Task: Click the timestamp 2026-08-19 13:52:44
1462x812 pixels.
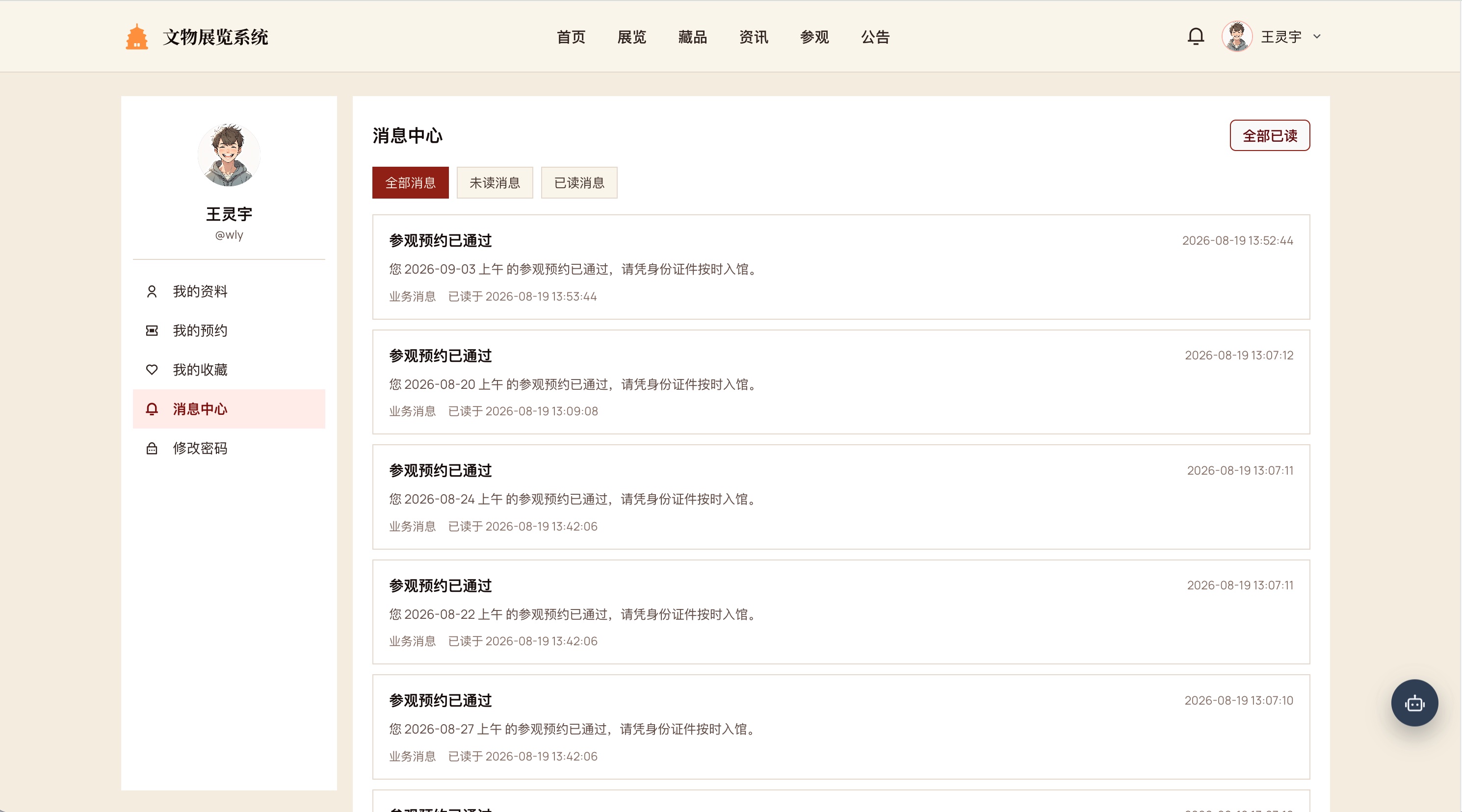Action: tap(1237, 241)
